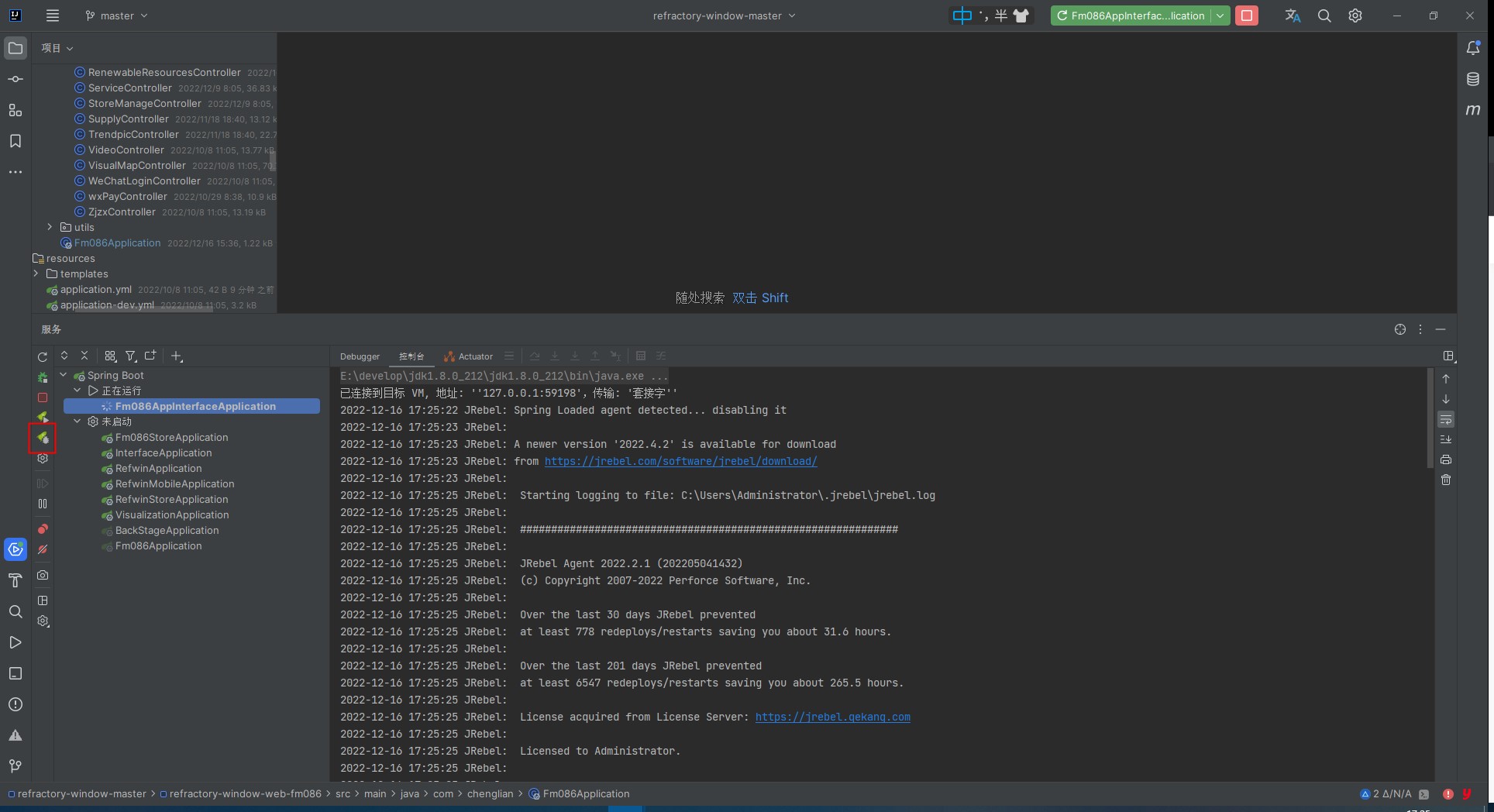Toggle scroll to end of console
This screenshot has width=1494, height=812.
click(x=1446, y=439)
